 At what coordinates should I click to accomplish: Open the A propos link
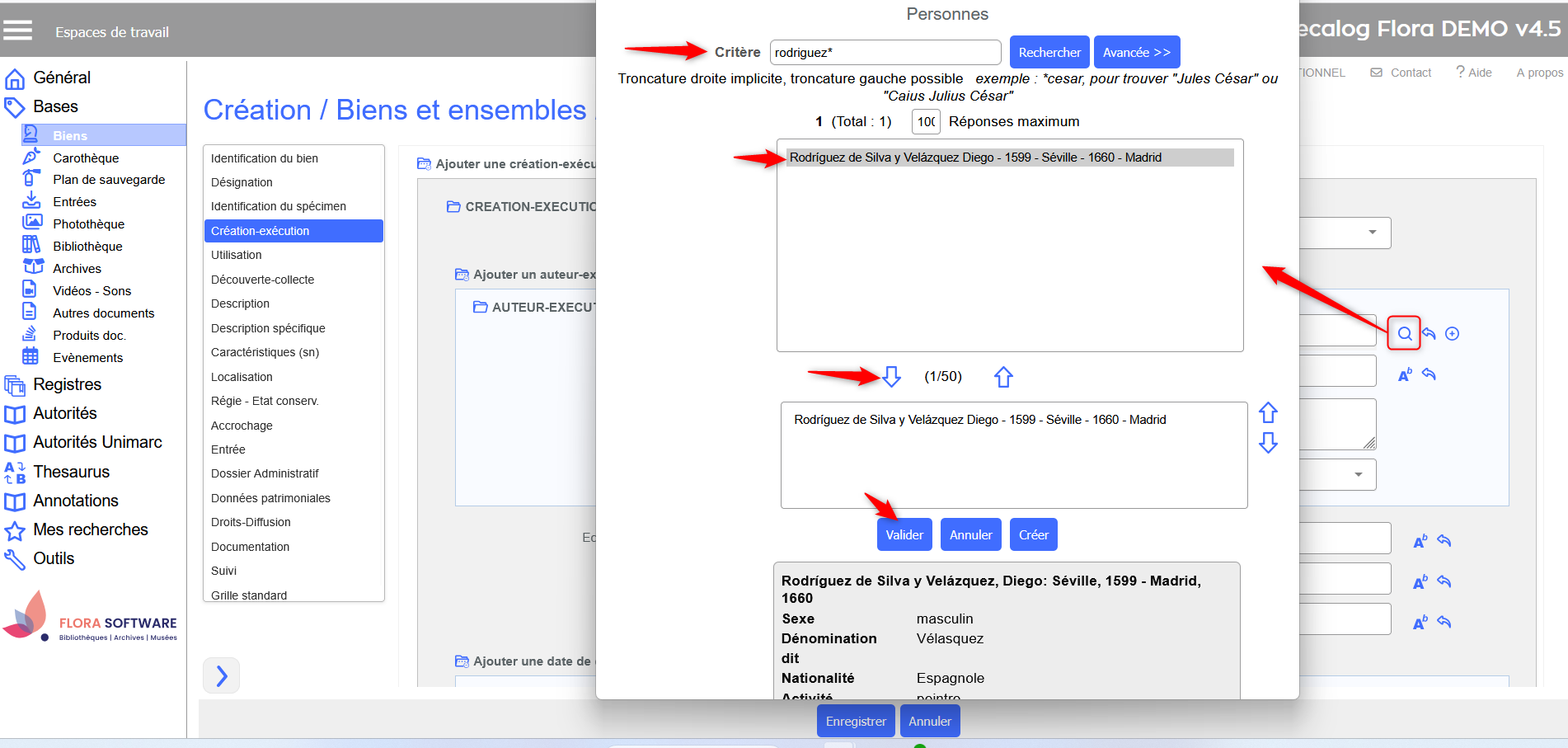pos(1540,73)
